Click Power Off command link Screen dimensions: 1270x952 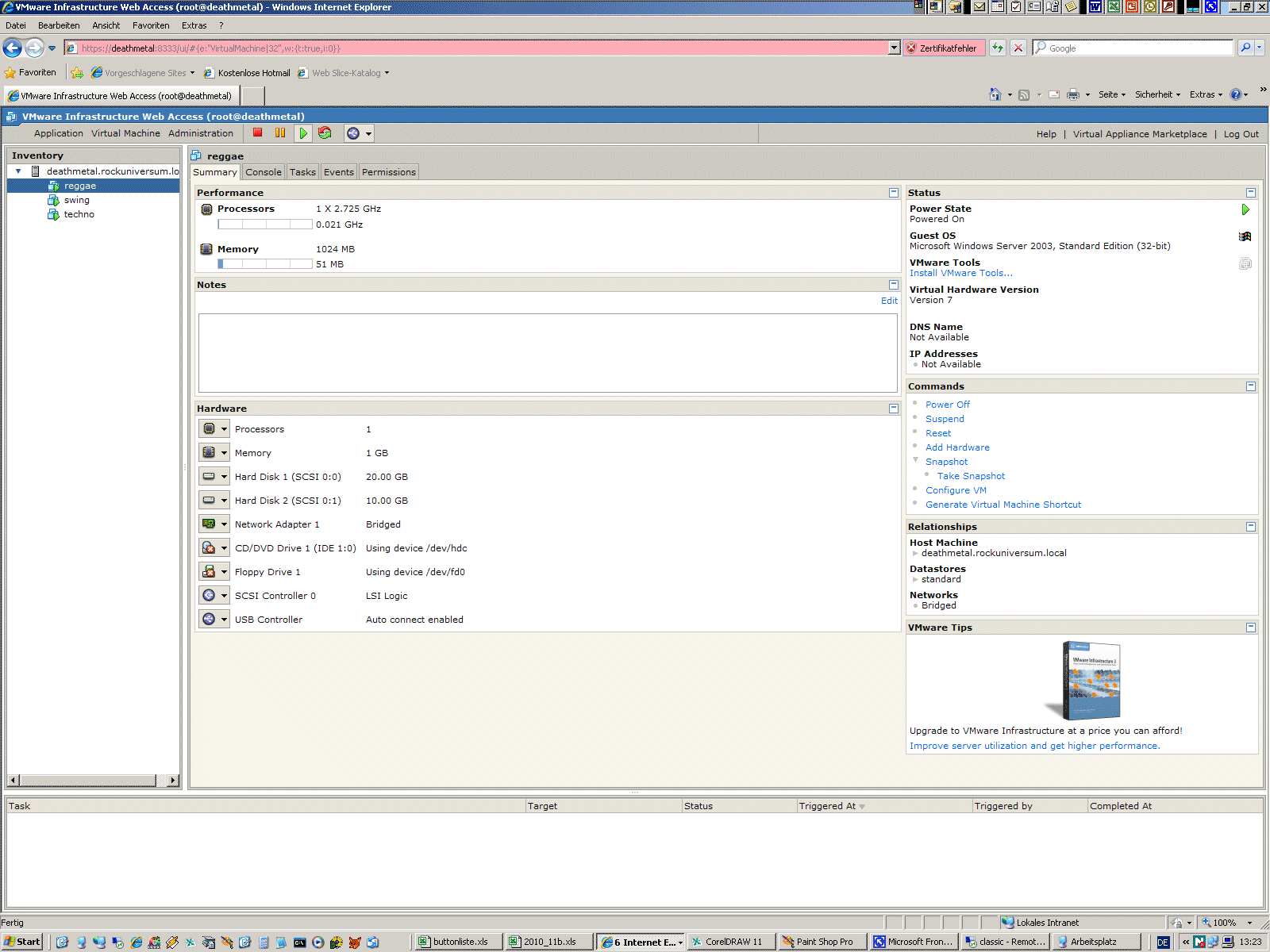[x=947, y=405]
